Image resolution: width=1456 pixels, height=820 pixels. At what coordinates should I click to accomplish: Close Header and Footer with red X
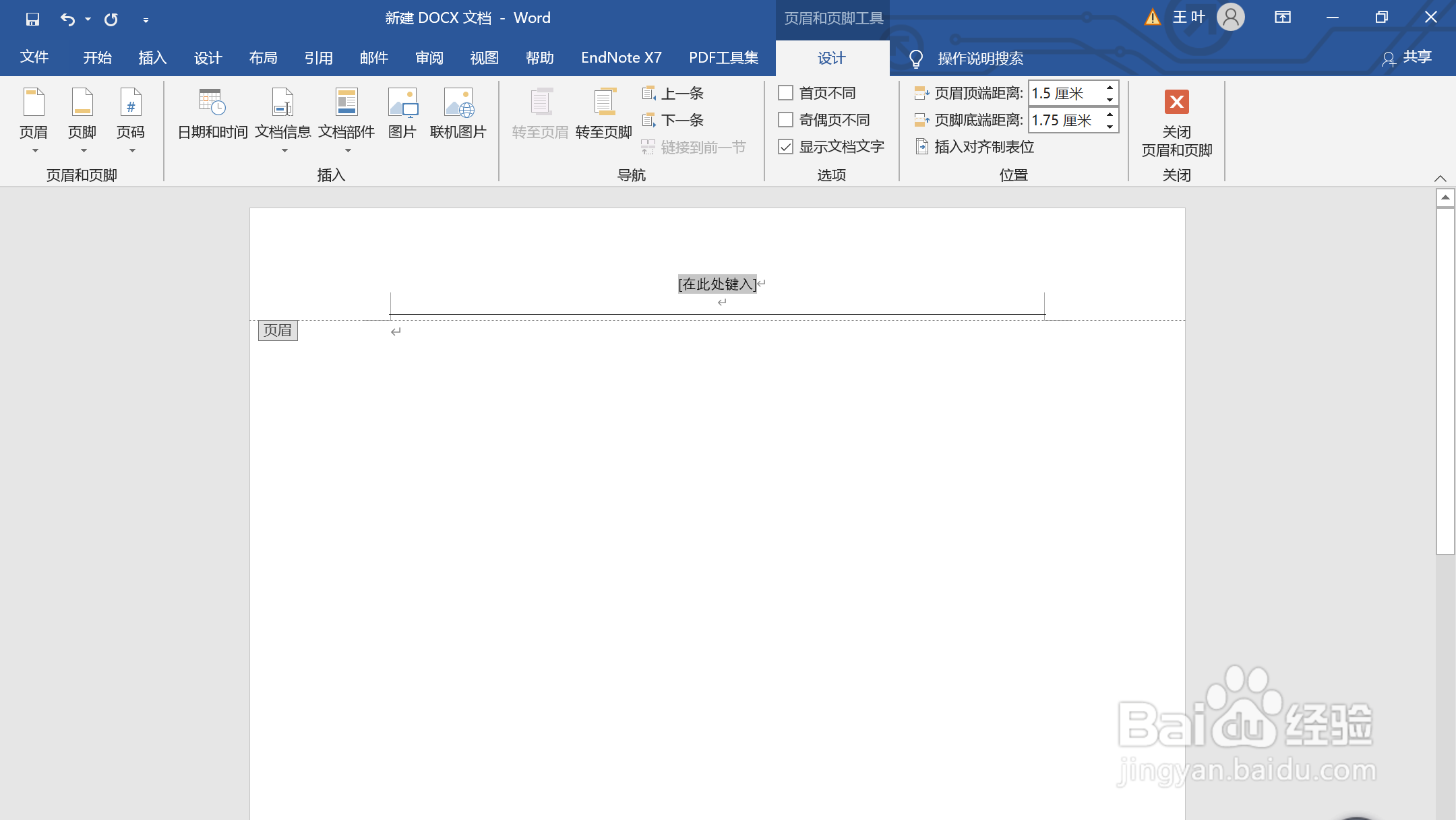(x=1176, y=102)
